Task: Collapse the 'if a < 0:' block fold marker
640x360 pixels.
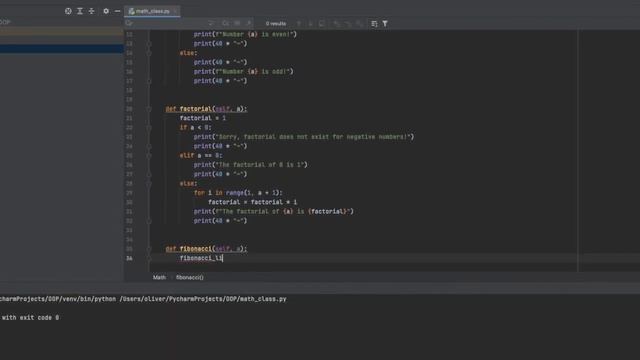Action: coord(149,128)
